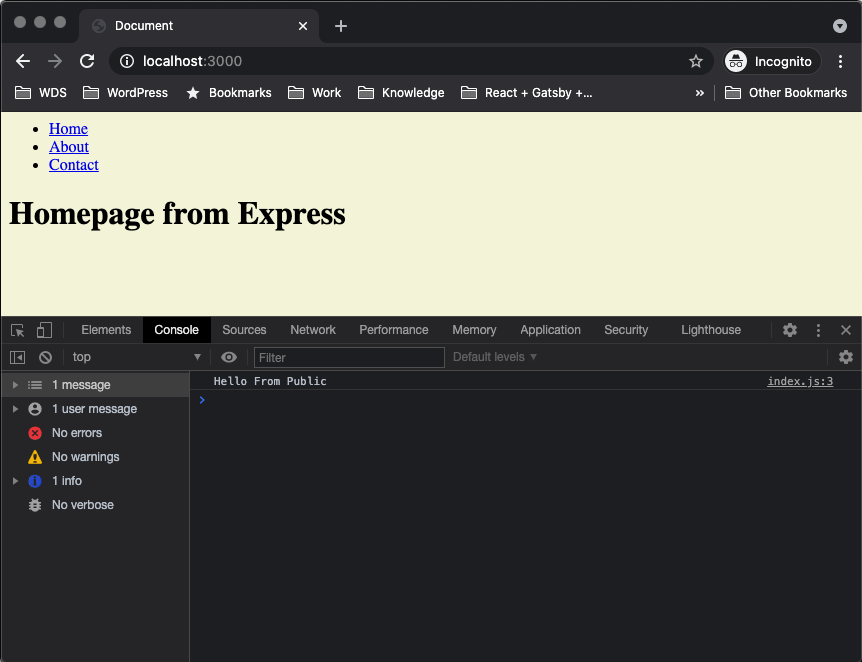Open the starred Bookmarks item

coord(229,92)
